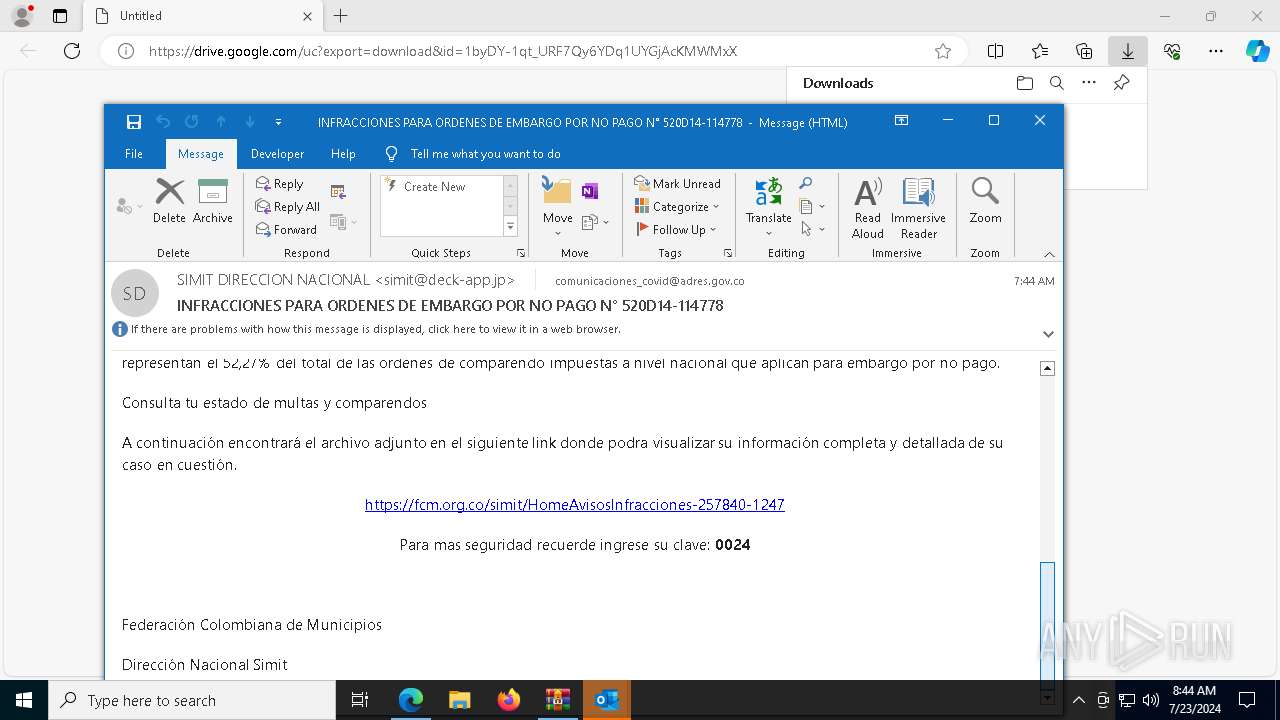Open the Edge Settings and more menu
Image resolution: width=1280 pixels, height=720 pixels.
(x=1216, y=51)
